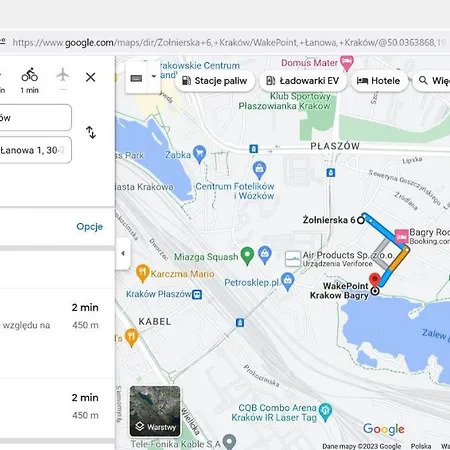Click the keyboard input tool icon
Image resolution: width=450 pixels, height=450 pixels.
point(136,78)
